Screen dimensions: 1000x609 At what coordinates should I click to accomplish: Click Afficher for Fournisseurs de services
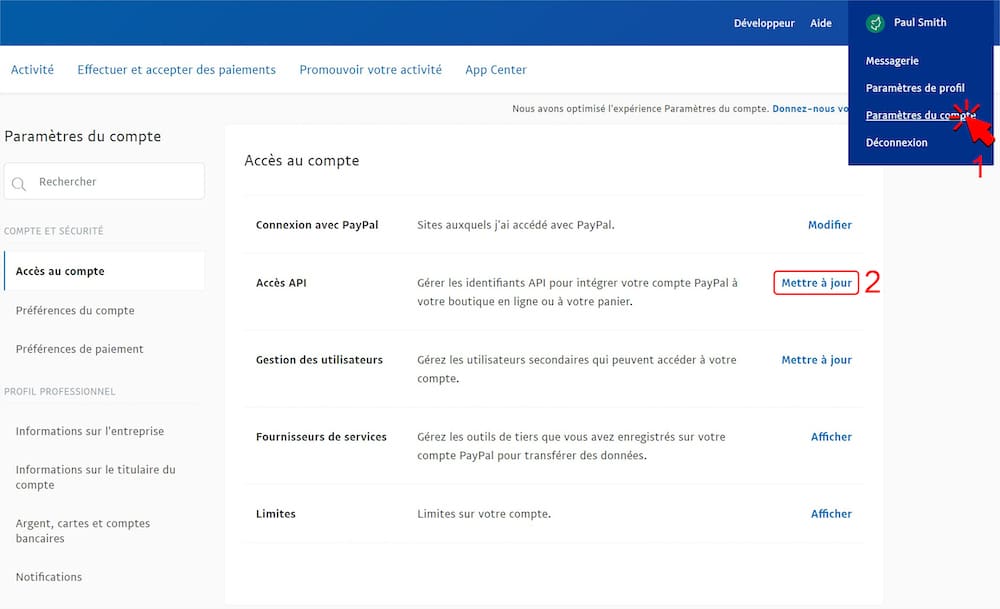(x=831, y=437)
